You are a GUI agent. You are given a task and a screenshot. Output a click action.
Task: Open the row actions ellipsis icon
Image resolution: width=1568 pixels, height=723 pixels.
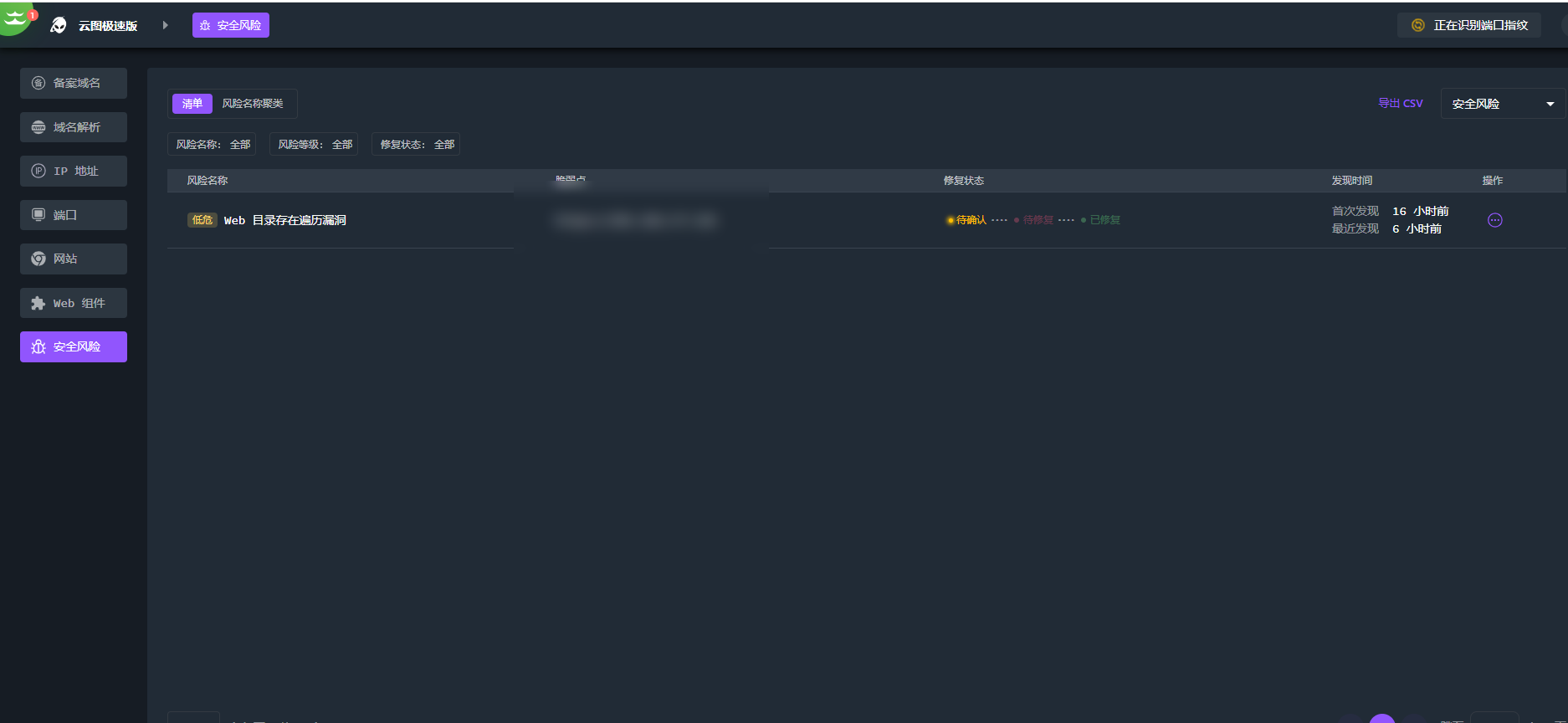1494,220
